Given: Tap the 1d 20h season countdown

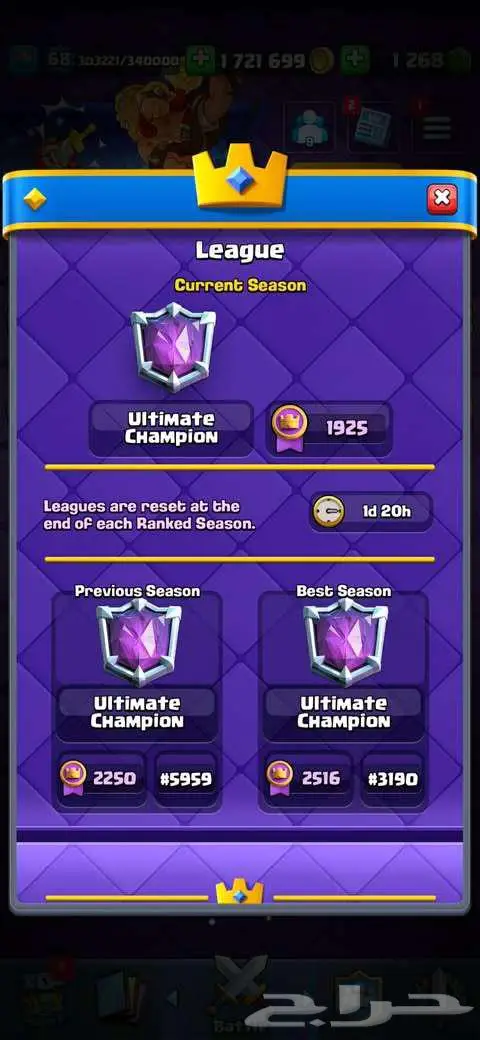Looking at the screenshot, I should [371, 511].
